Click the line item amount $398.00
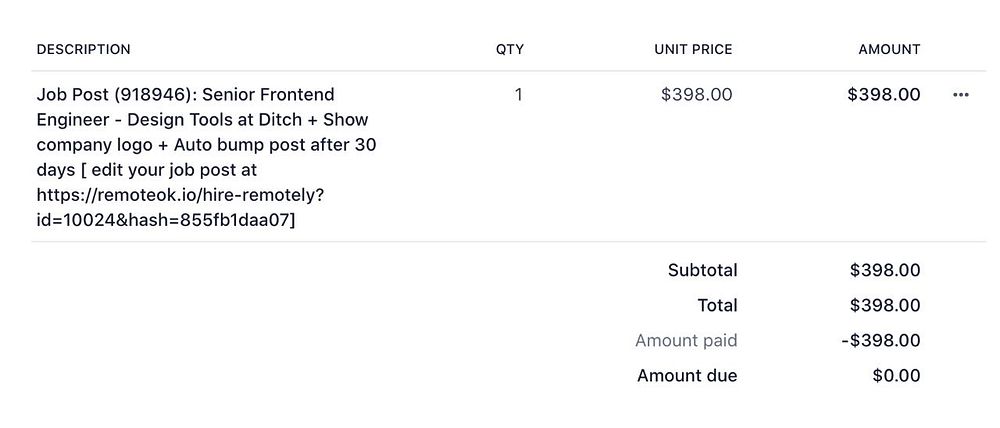 point(883,95)
